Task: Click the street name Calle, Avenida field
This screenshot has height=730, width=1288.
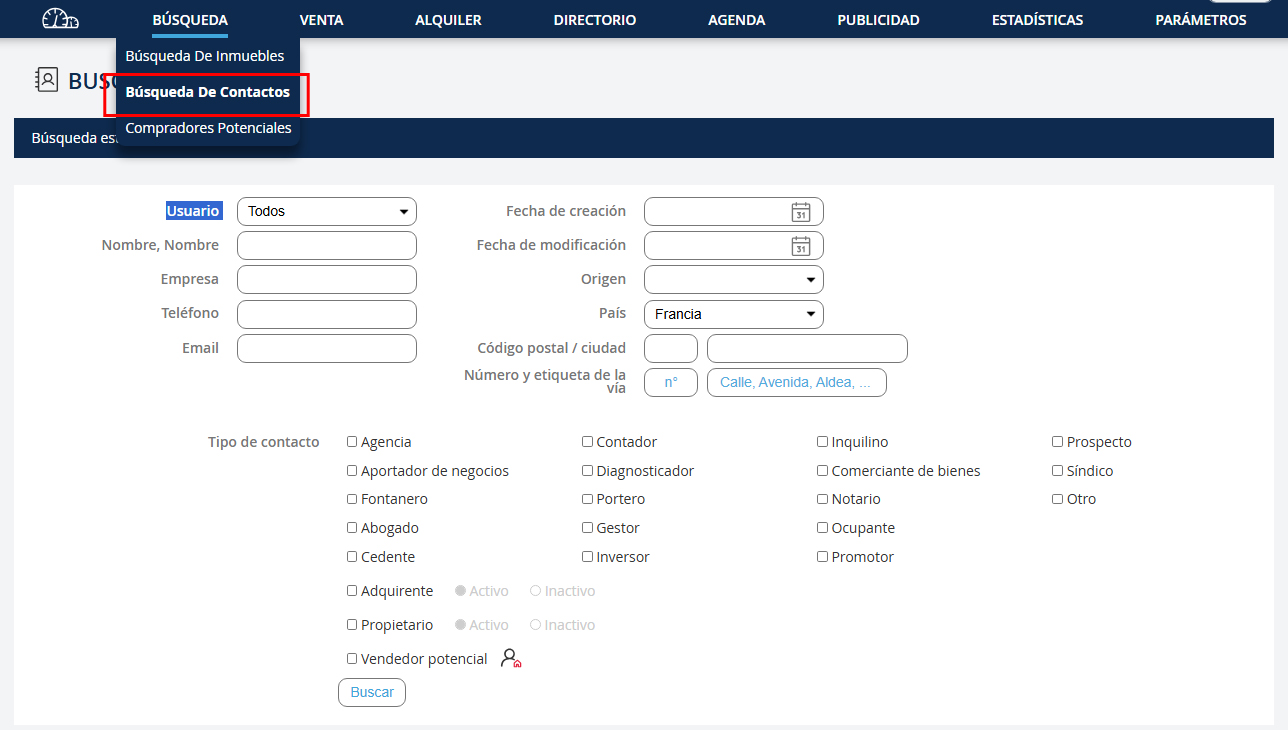Action: [796, 383]
